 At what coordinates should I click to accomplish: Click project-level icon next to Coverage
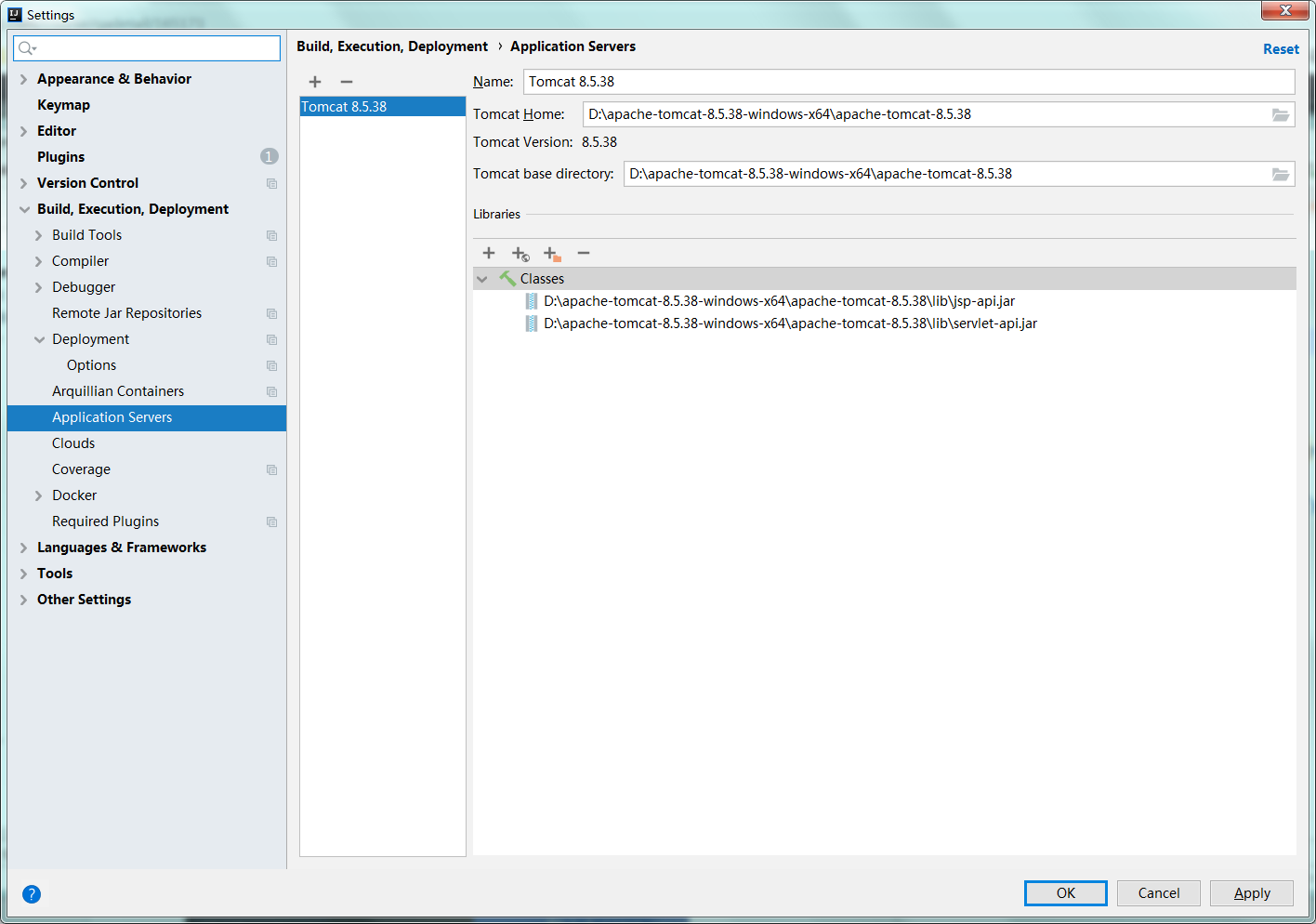pos(271,469)
